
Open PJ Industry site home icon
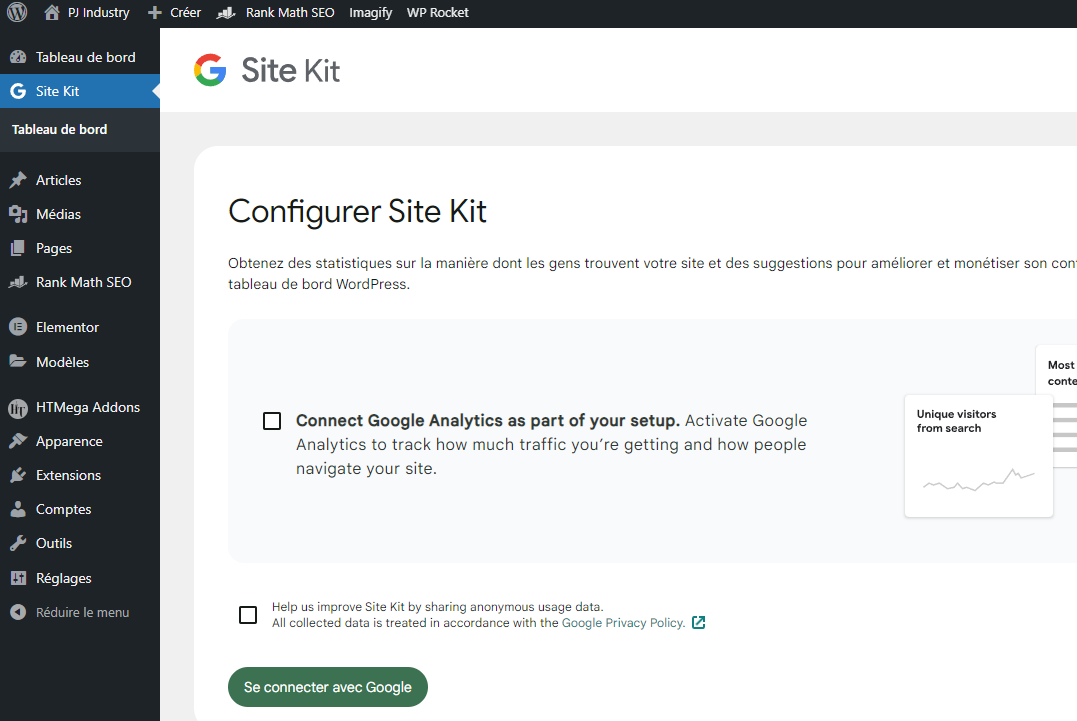[52, 13]
